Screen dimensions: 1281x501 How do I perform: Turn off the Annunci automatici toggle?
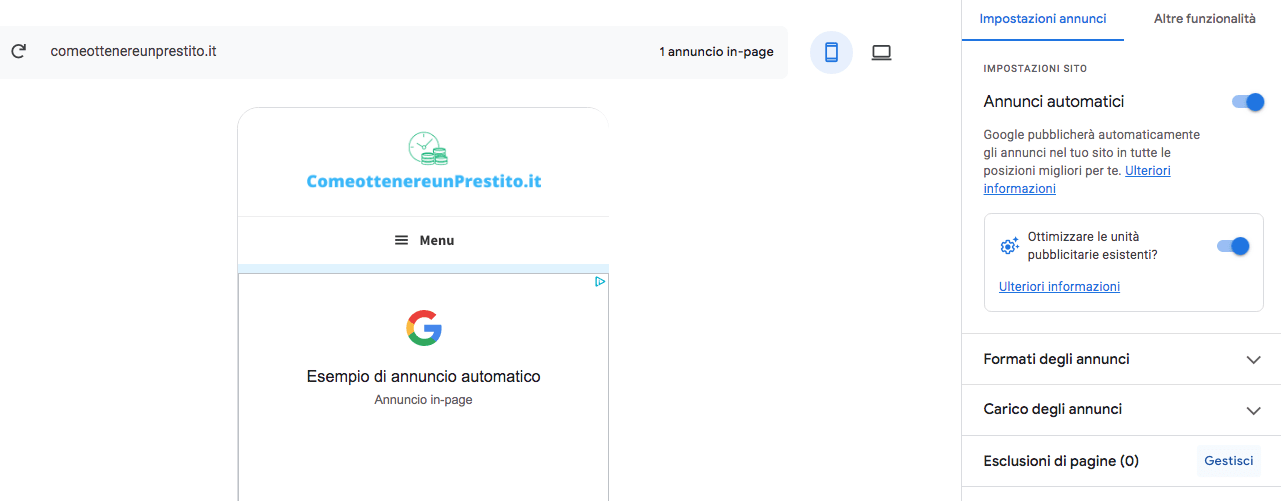click(x=1248, y=101)
